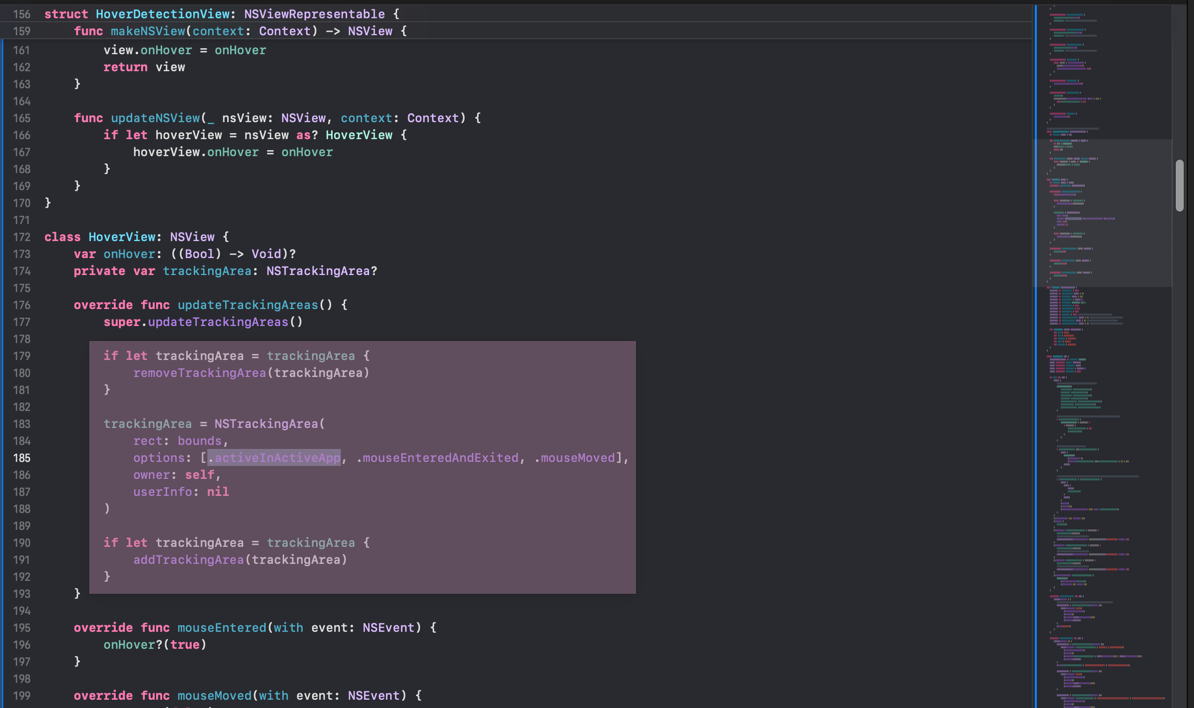Screen dimensions: 1194x708
Task: Place cursor on .mouseEnteredAndExited option
Action: point(437,458)
